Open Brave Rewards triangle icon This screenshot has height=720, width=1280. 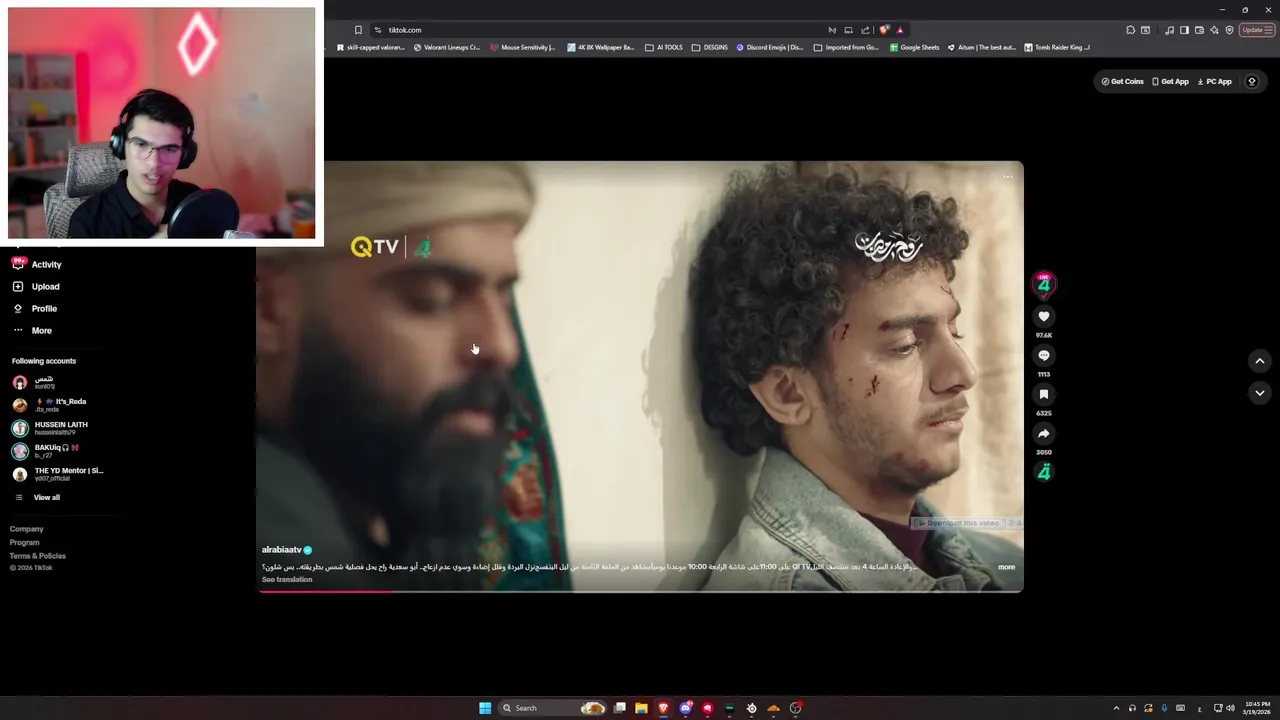[900, 30]
